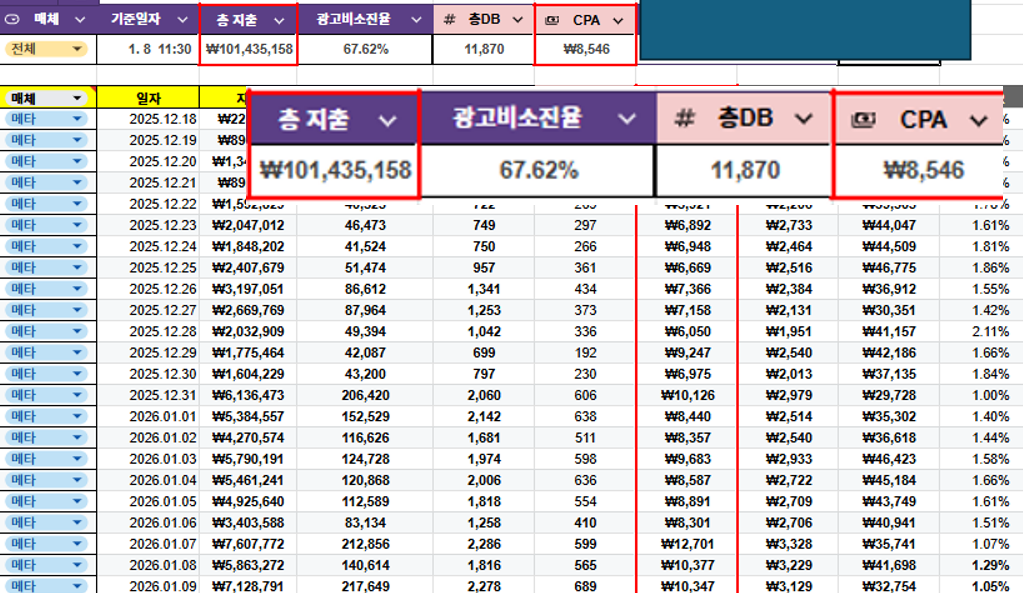Select the cell showing ₩46,775
Image resolution: width=1023 pixels, height=593 pixels.
tap(889, 267)
